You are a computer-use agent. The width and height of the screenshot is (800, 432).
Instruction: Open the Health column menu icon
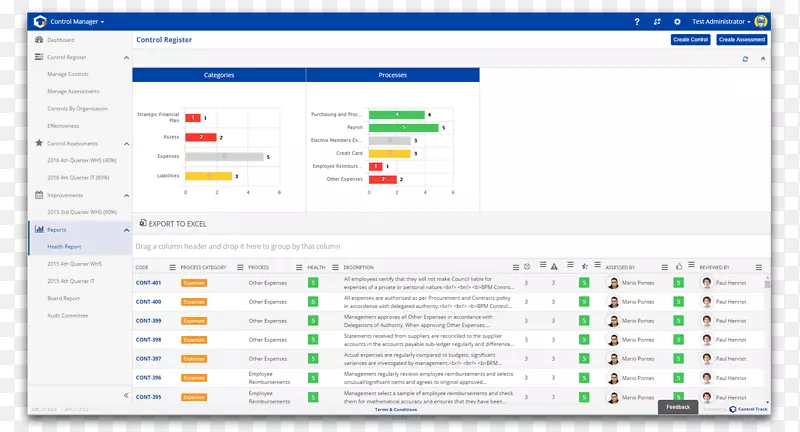coord(335,267)
